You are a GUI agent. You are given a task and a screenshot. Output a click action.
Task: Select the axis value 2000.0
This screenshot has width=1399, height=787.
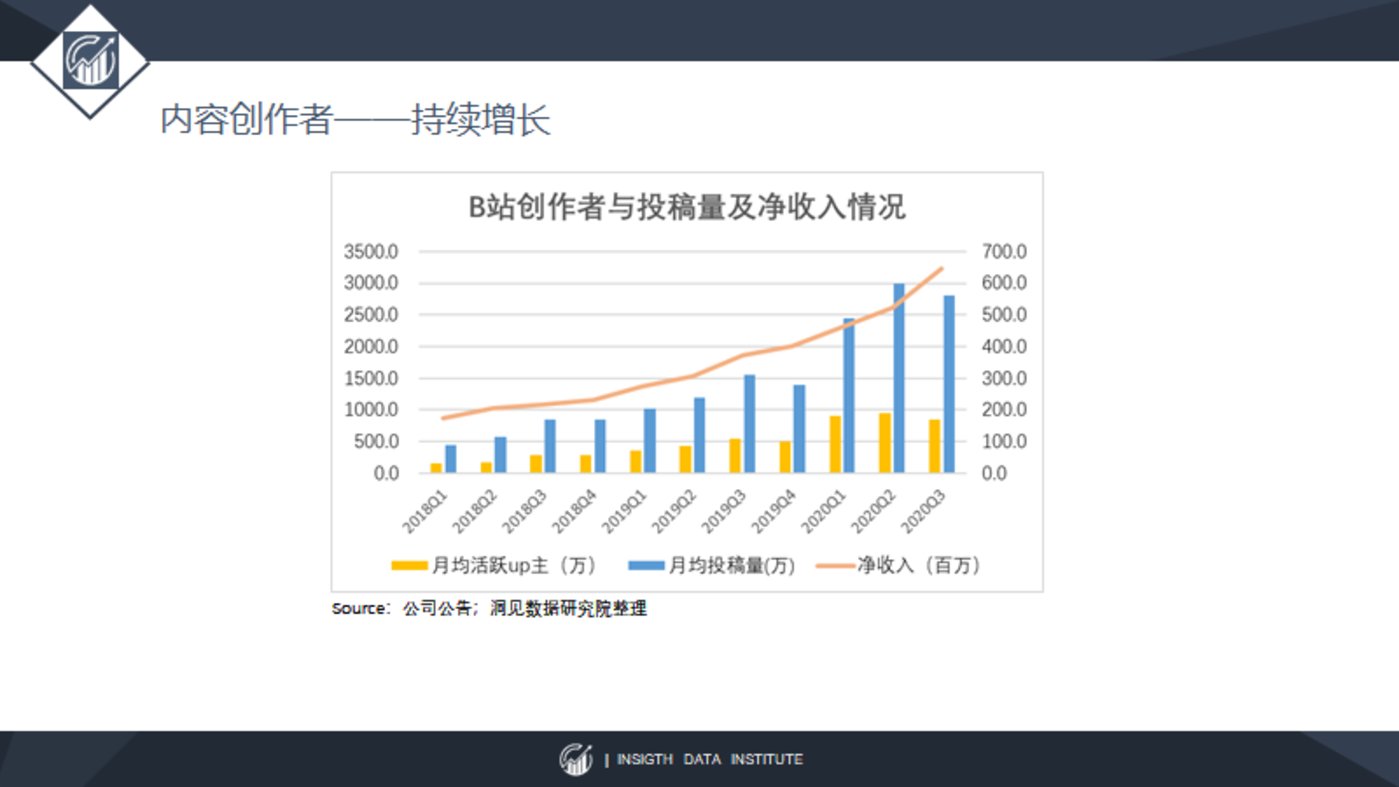(371, 347)
